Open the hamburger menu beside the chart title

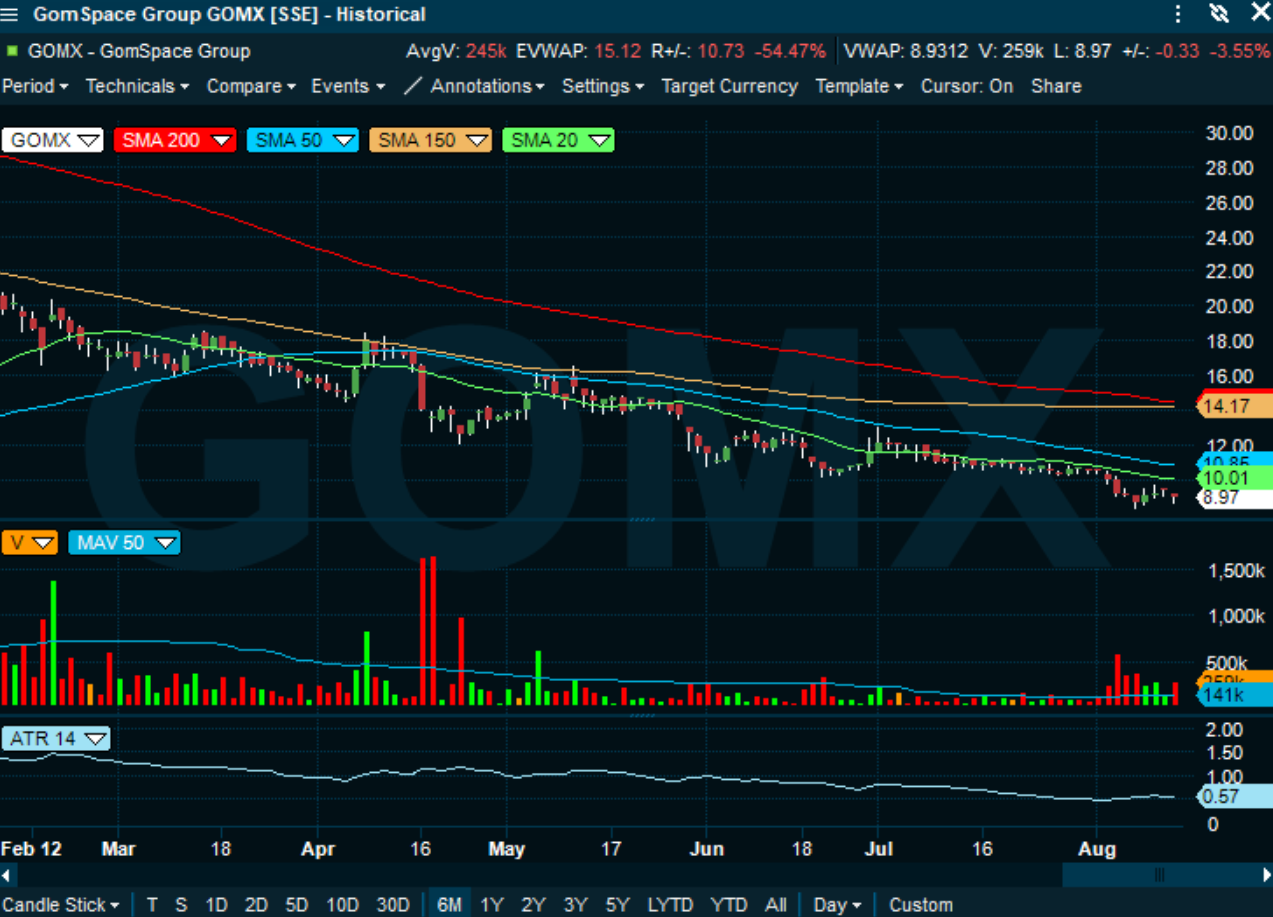coord(10,14)
